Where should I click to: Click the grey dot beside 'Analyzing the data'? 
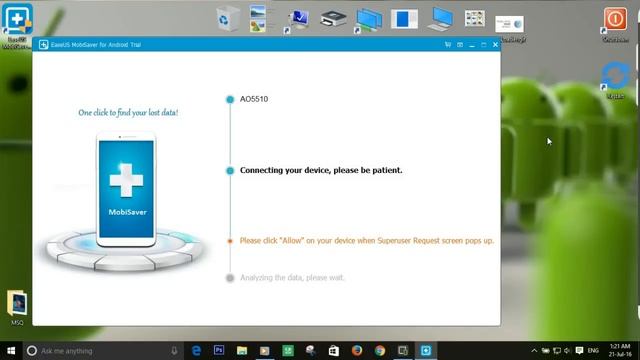230,278
